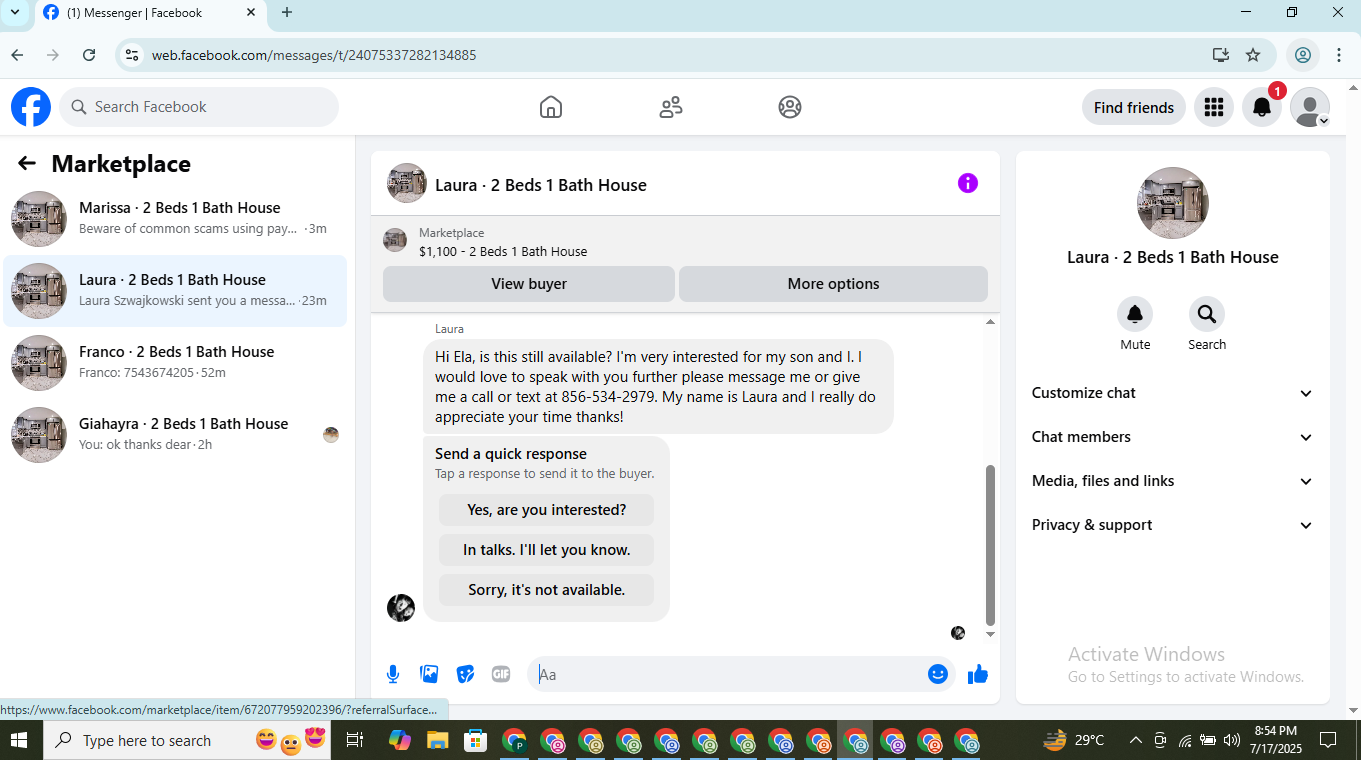Go back using the Marketplace arrow
Viewport: 1361px width, 760px height.
(27, 164)
